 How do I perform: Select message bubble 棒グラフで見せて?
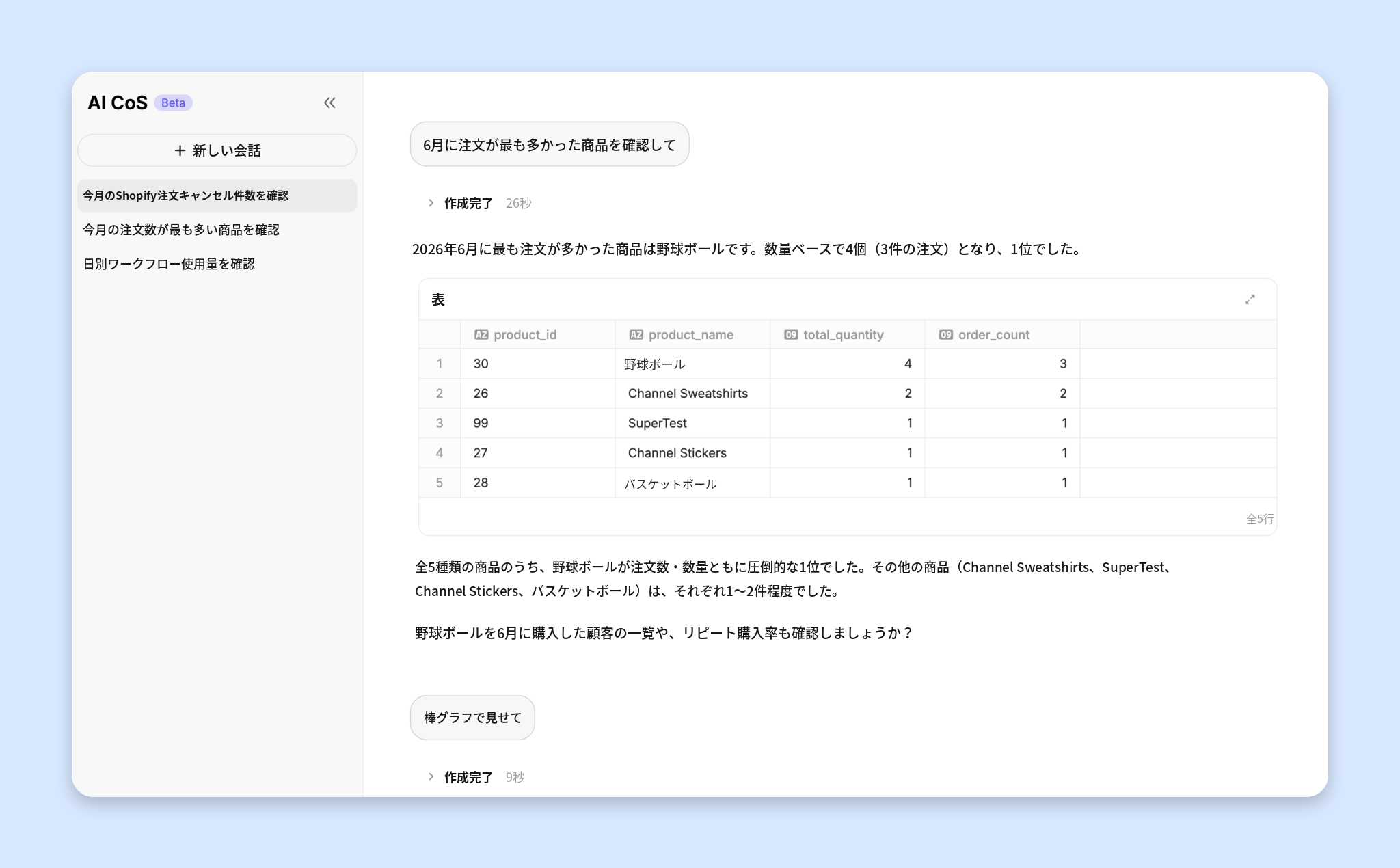coord(472,718)
